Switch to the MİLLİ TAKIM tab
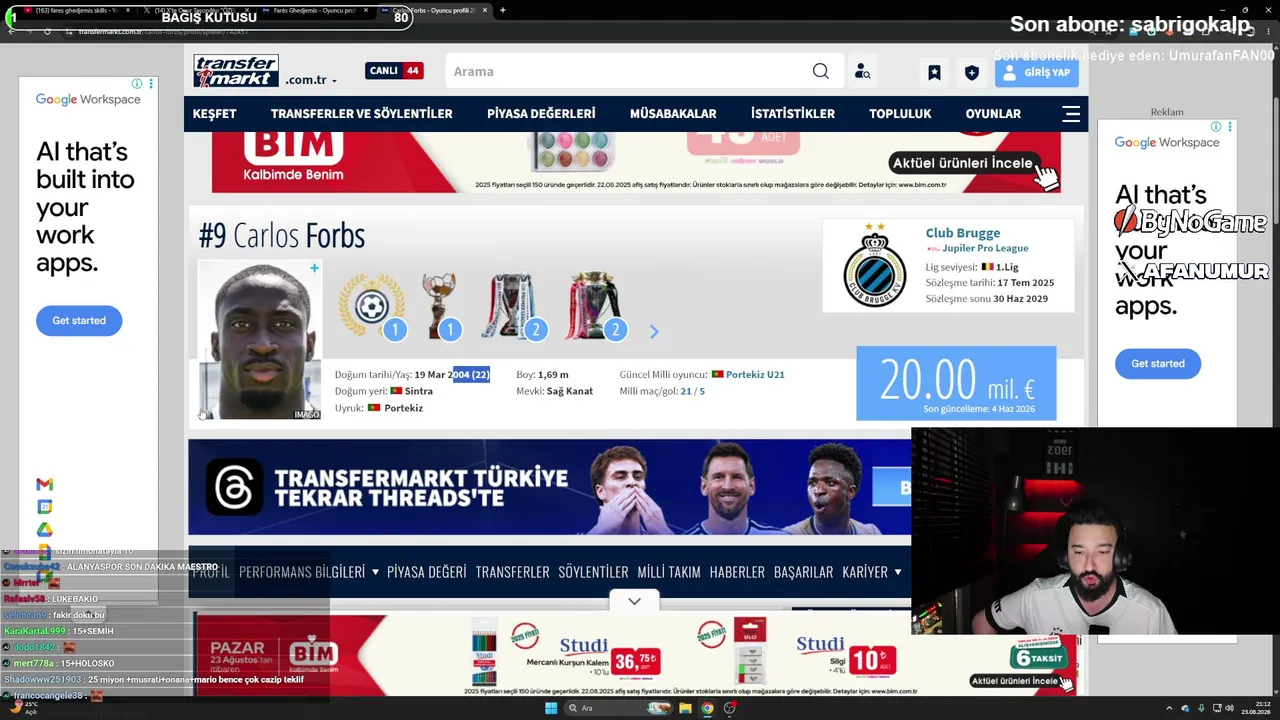This screenshot has width=1280, height=720. coord(669,572)
